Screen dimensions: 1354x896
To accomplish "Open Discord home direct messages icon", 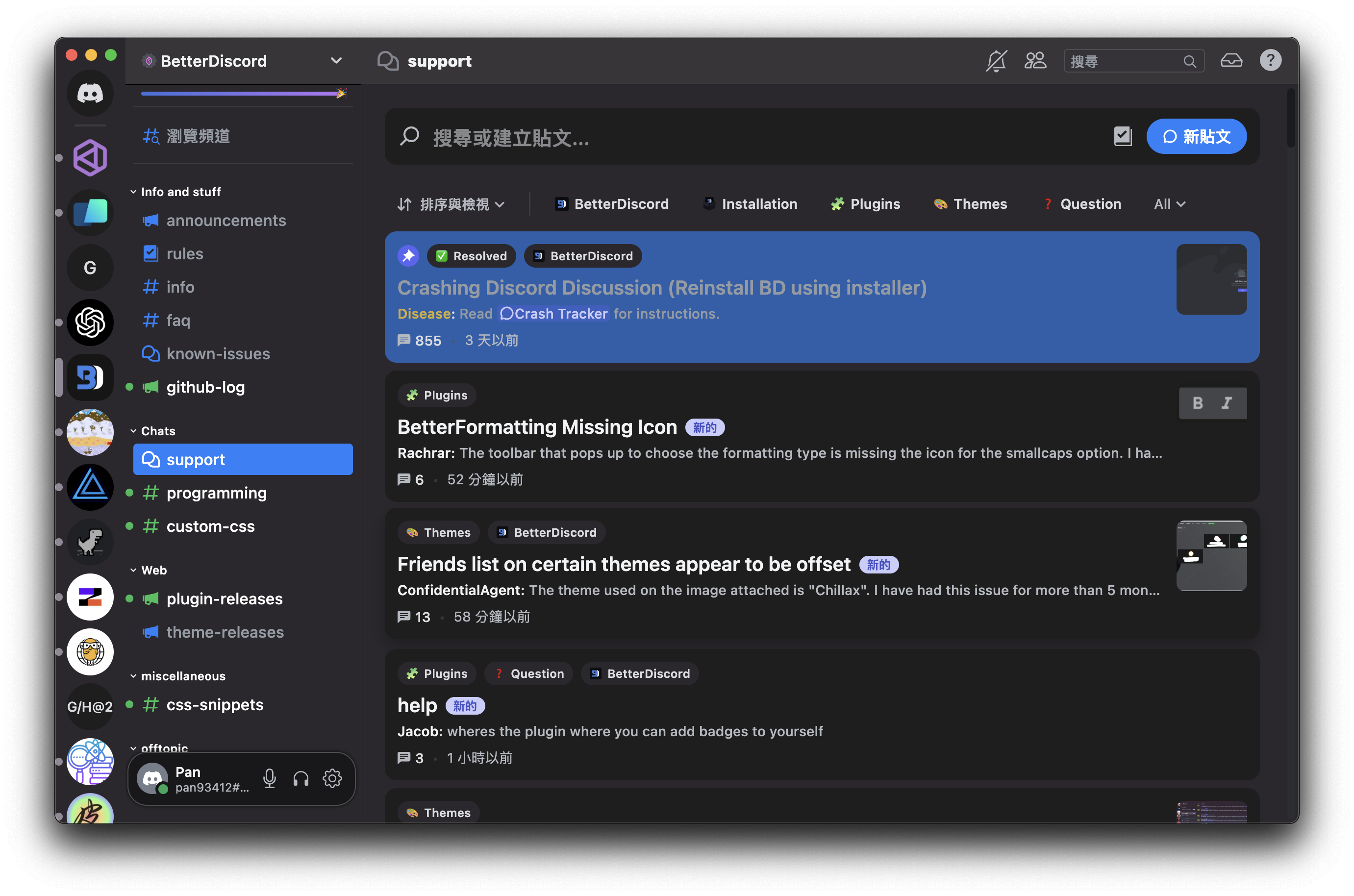I will [90, 93].
